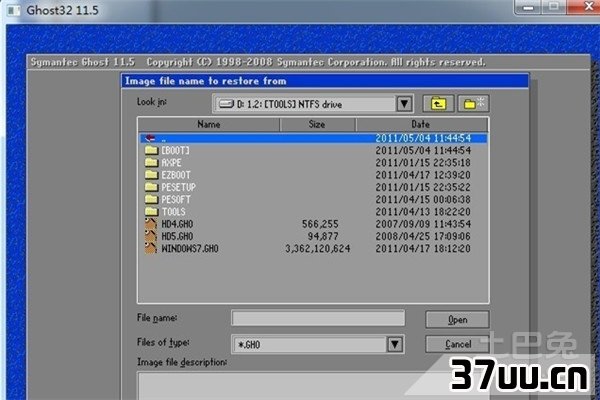Viewport: 600px width, 400px height.
Task: Sort by the Name column header
Action: 209,124
